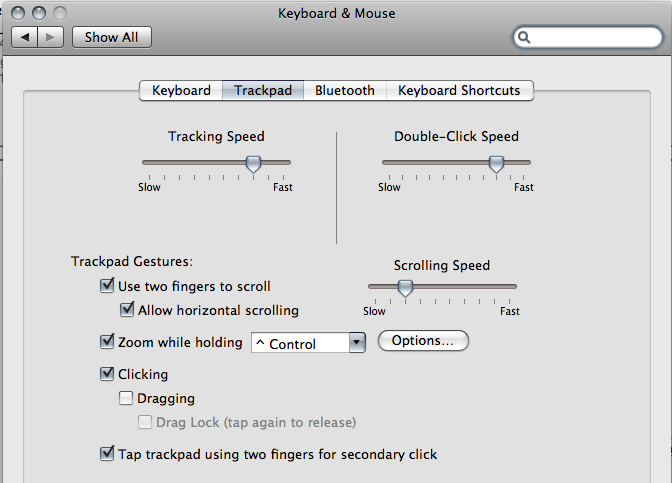The image size is (672, 483).
Task: Toggle Zoom while holding checkbox
Action: pos(107,342)
